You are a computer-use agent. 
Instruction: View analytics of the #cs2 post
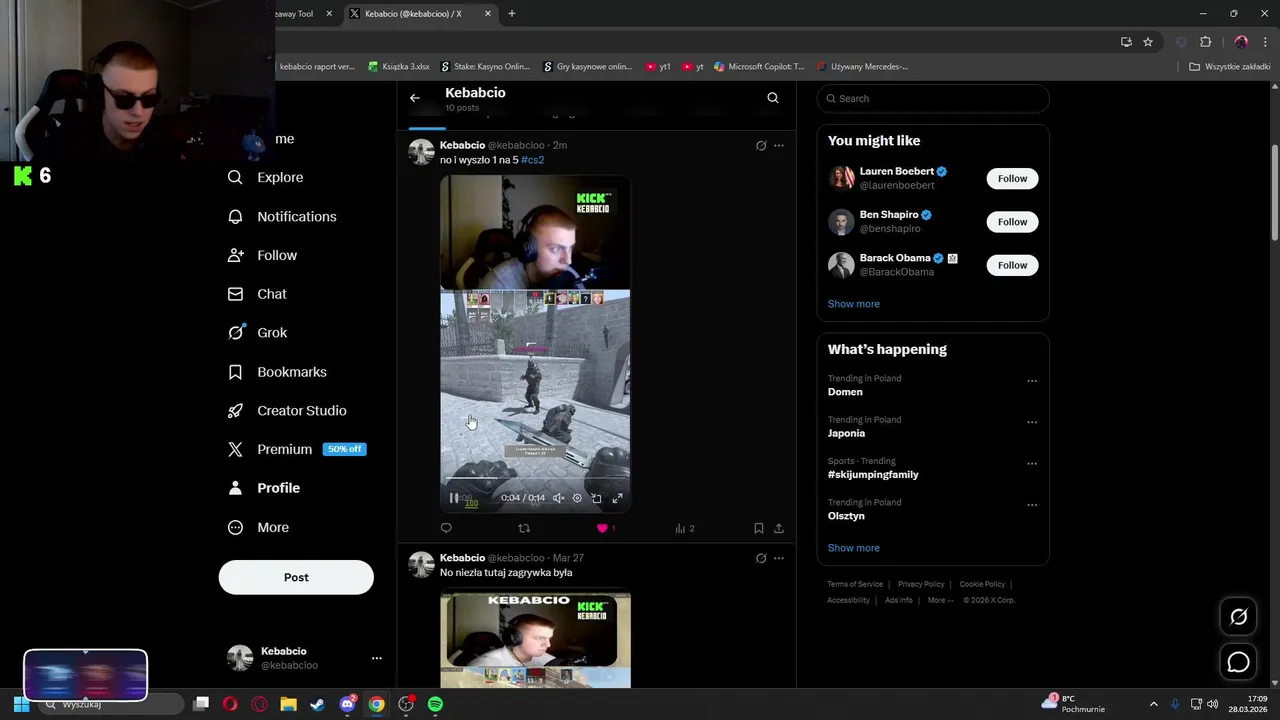click(x=684, y=528)
